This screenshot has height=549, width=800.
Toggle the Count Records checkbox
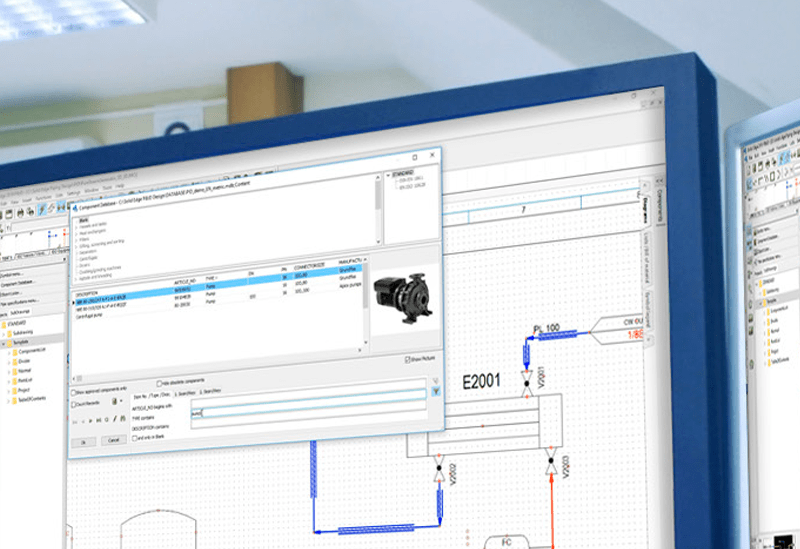click(x=73, y=405)
